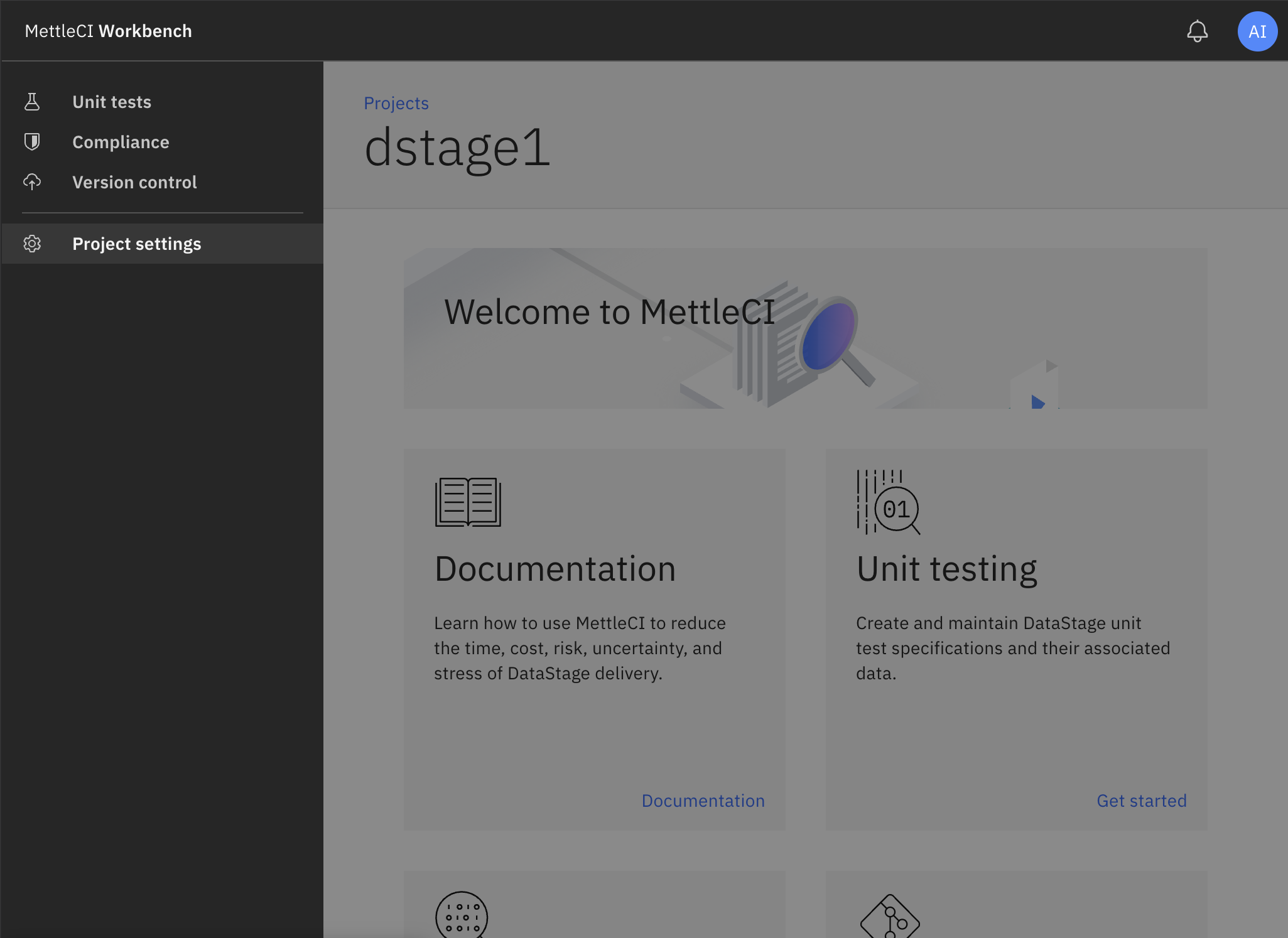The height and width of the screenshot is (938, 1288).
Task: Click the MettleCI Workbench header title
Action: 107,31
